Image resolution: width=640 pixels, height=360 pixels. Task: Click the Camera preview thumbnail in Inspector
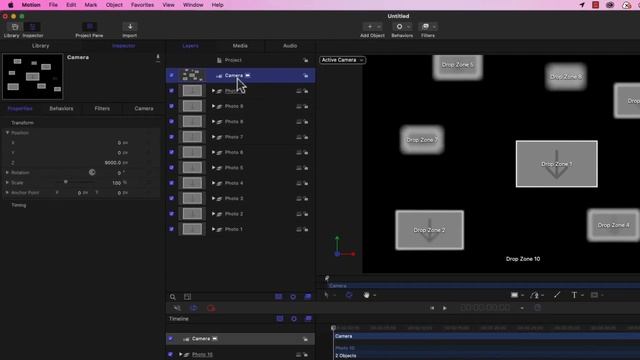pyautogui.click(x=33, y=76)
